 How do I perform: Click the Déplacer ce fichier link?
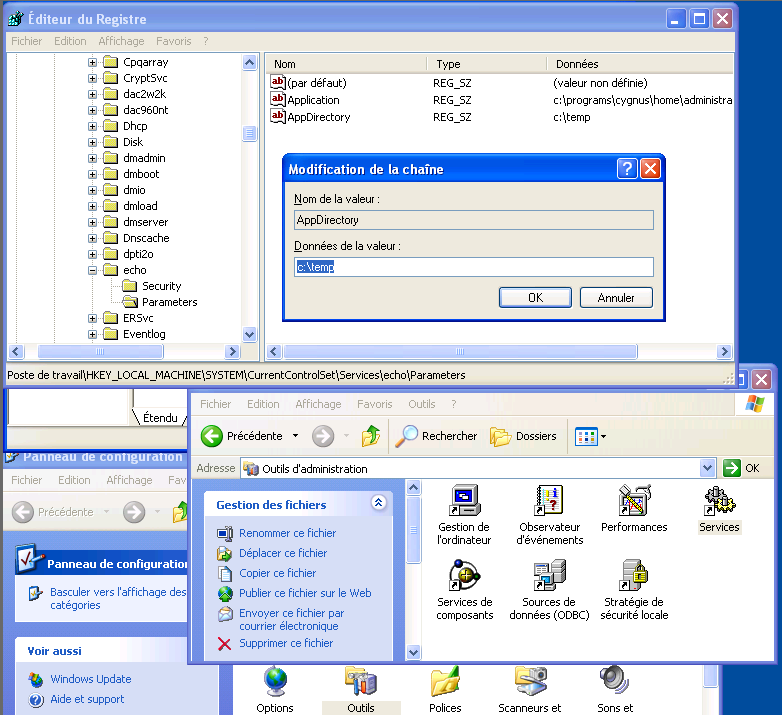[x=283, y=553]
